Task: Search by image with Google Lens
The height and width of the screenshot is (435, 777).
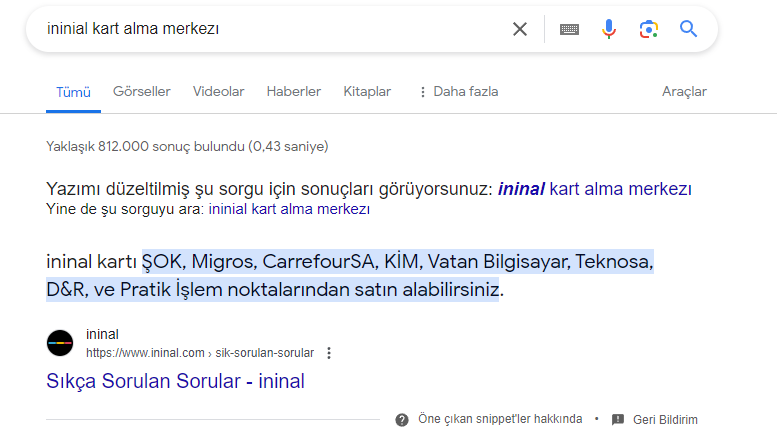Action: pos(649,29)
